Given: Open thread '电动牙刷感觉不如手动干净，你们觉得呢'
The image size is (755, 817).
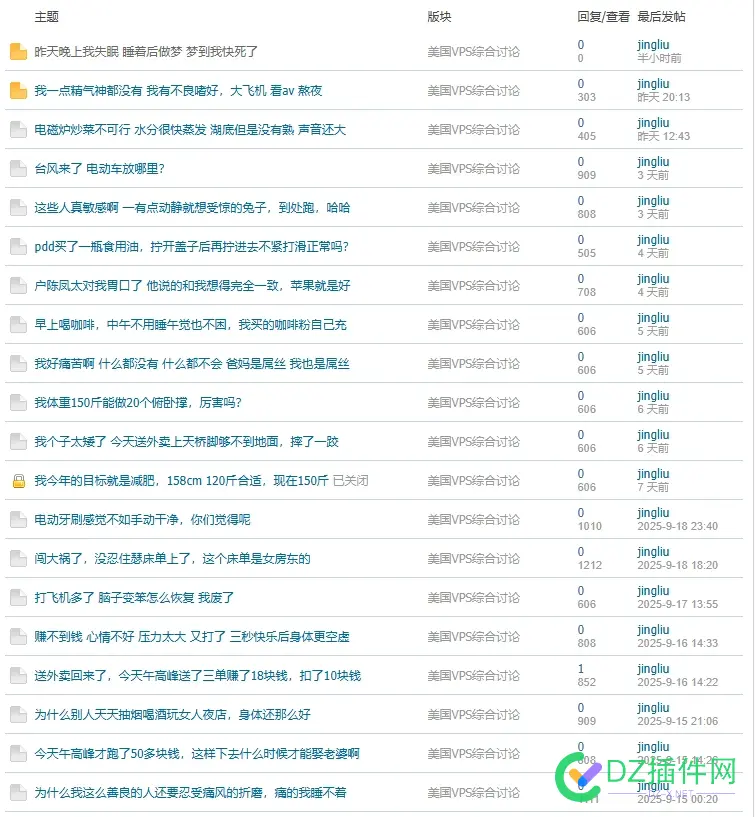Looking at the screenshot, I should click(x=142, y=519).
